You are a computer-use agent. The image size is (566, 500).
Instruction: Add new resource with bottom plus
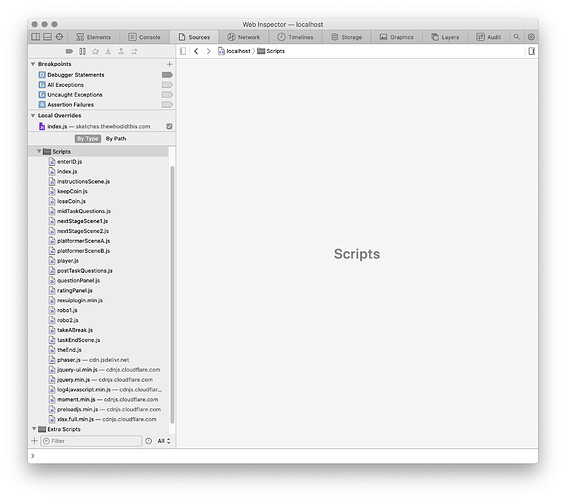tap(34, 441)
